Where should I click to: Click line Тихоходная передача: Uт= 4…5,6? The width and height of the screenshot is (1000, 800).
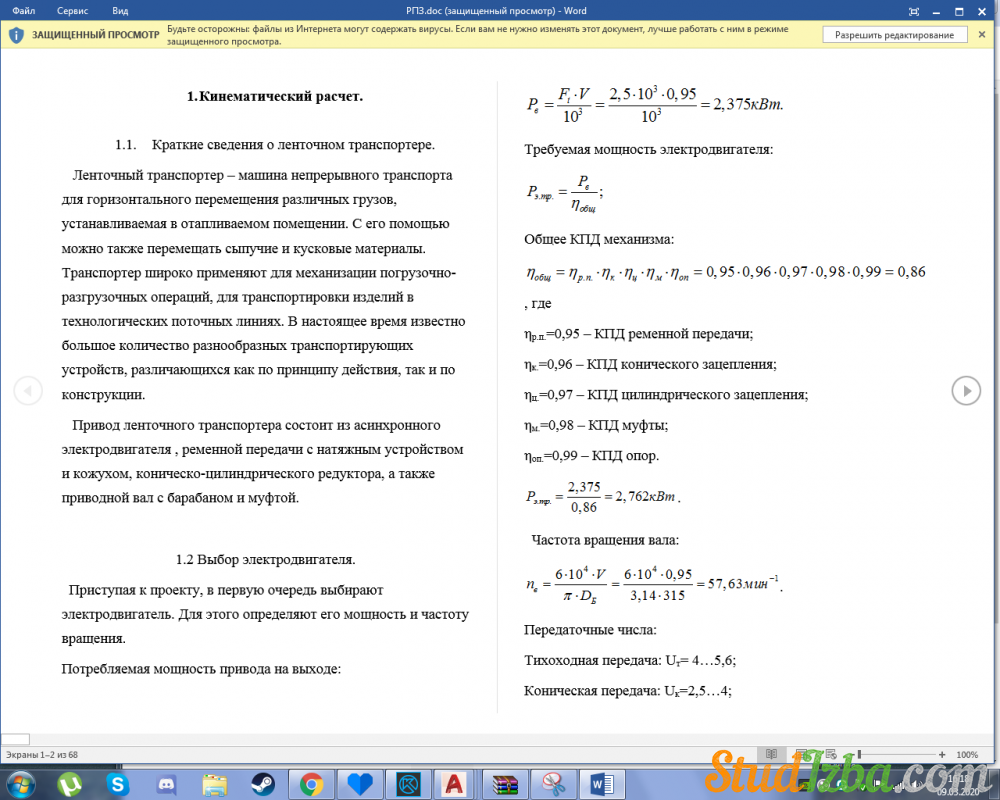[x=630, y=661]
